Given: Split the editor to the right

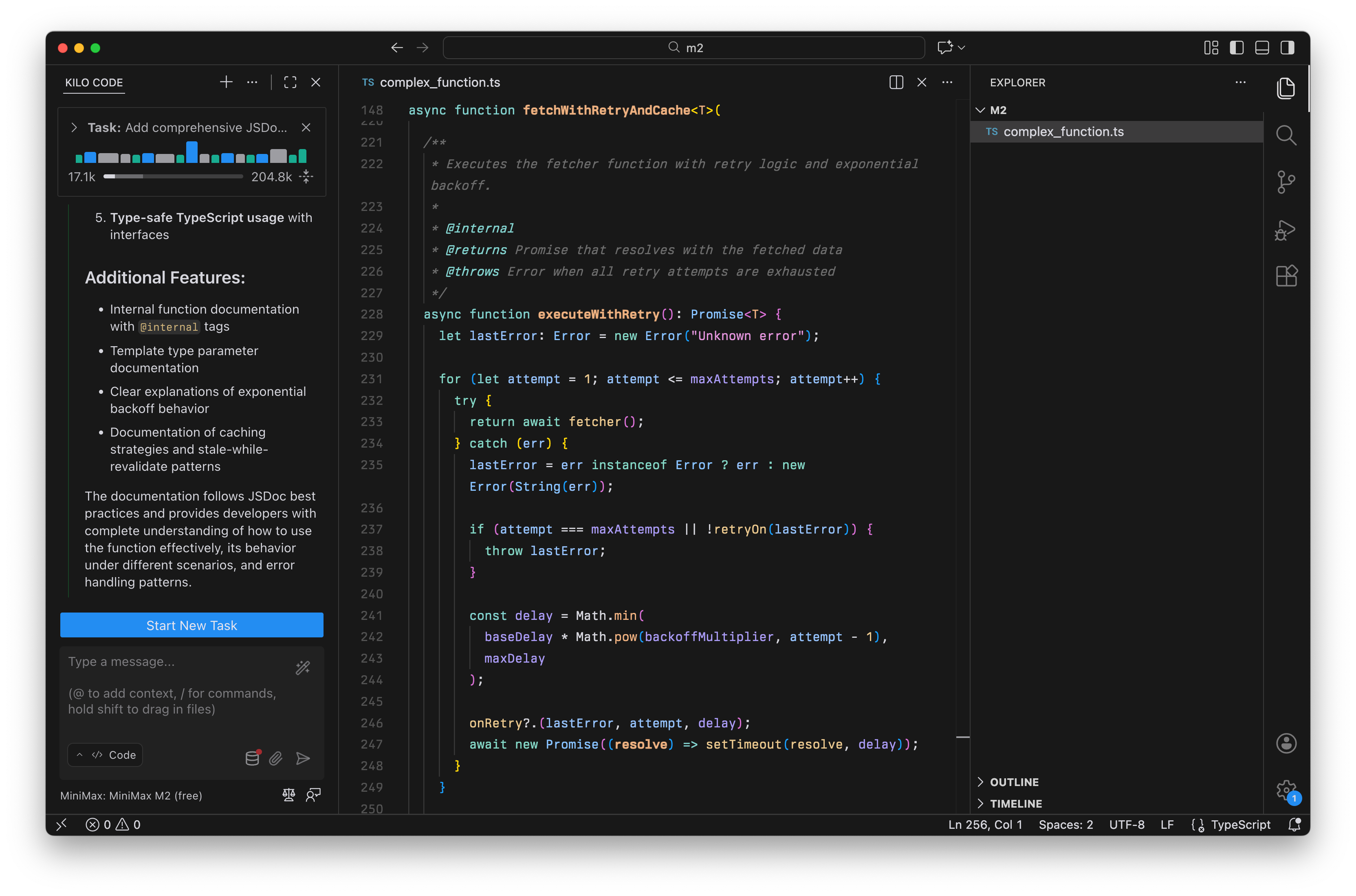Looking at the screenshot, I should (x=896, y=82).
